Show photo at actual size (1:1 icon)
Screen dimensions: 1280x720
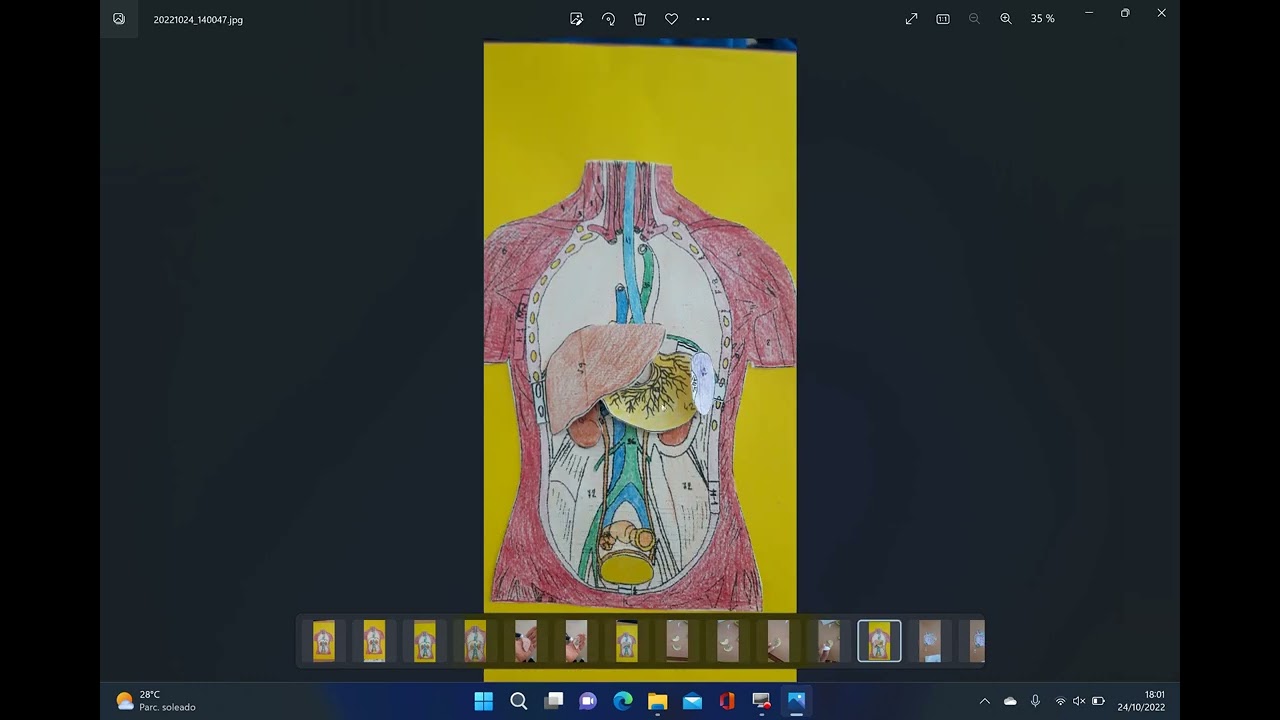click(943, 19)
